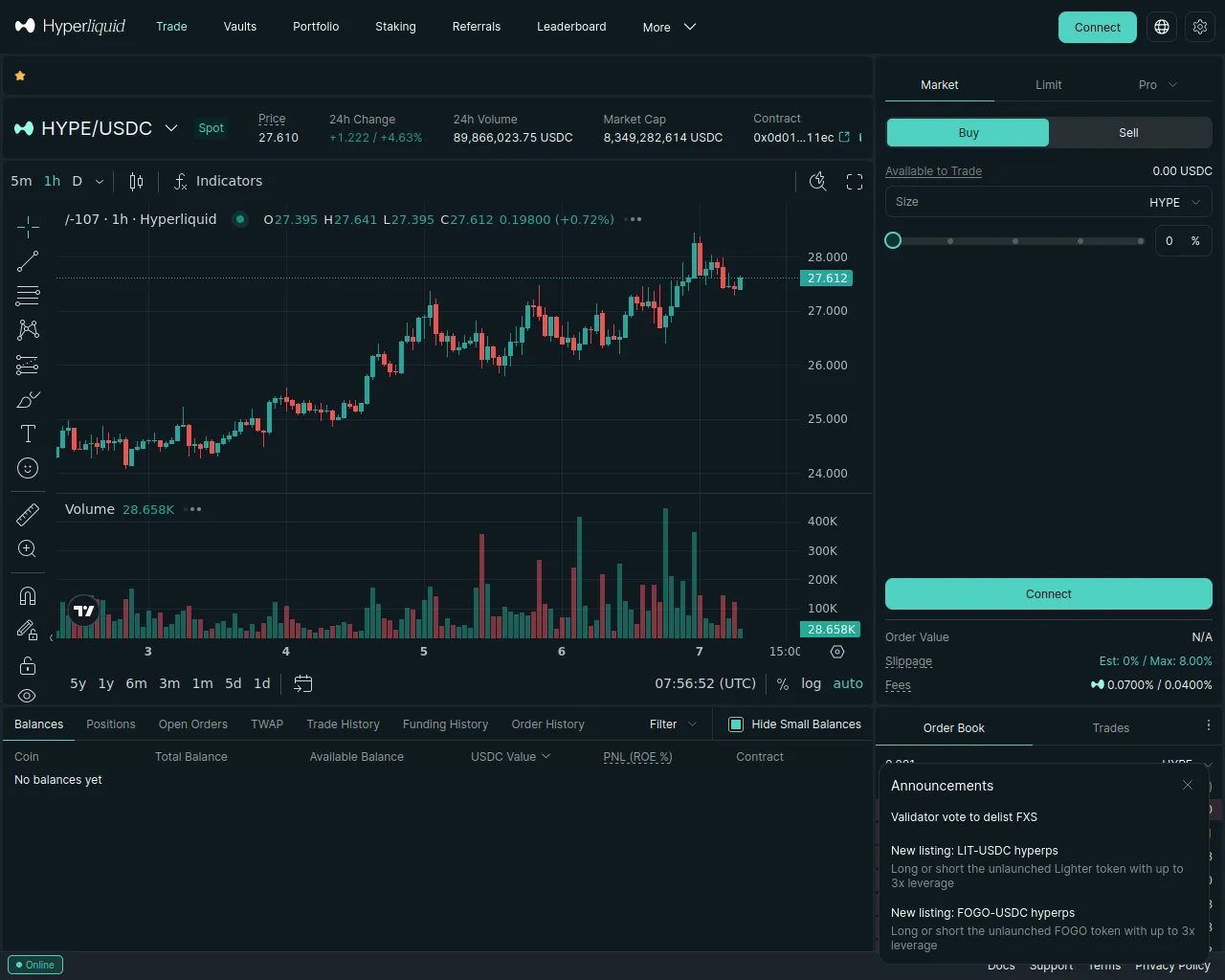Open the More navigation dropdown
The width and height of the screenshot is (1225, 980).
(669, 27)
